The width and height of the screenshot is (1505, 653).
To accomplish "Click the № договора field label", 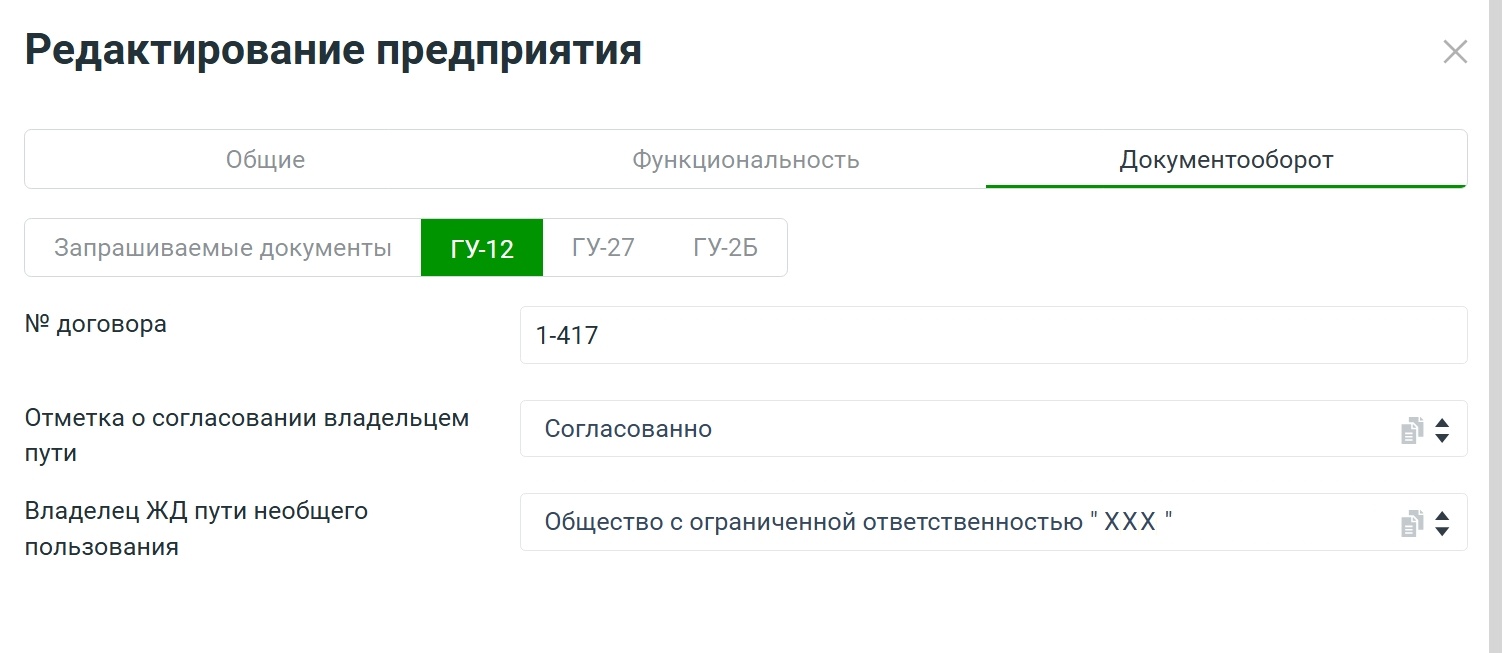I will [96, 324].
